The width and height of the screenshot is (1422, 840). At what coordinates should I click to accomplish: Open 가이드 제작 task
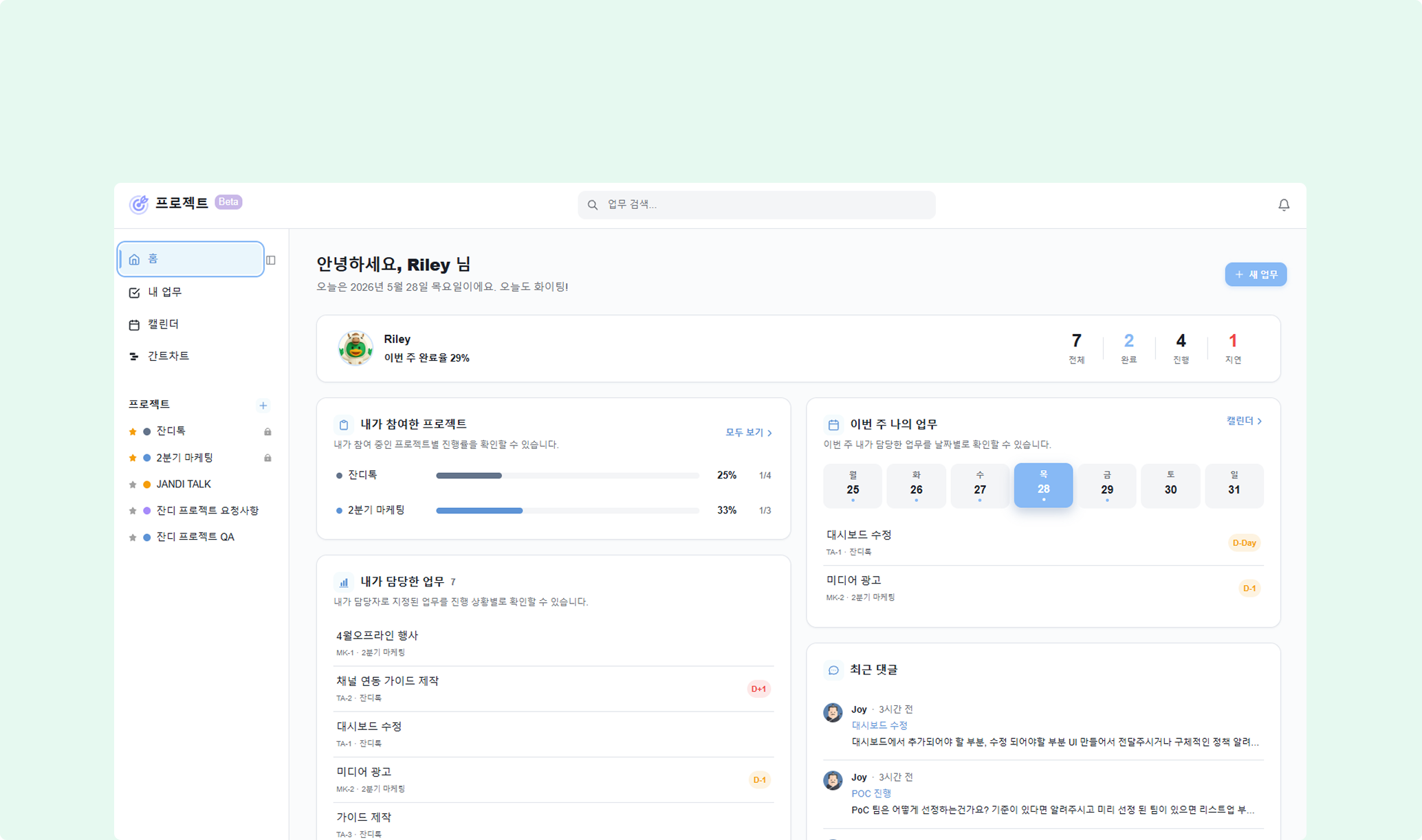[554, 822]
